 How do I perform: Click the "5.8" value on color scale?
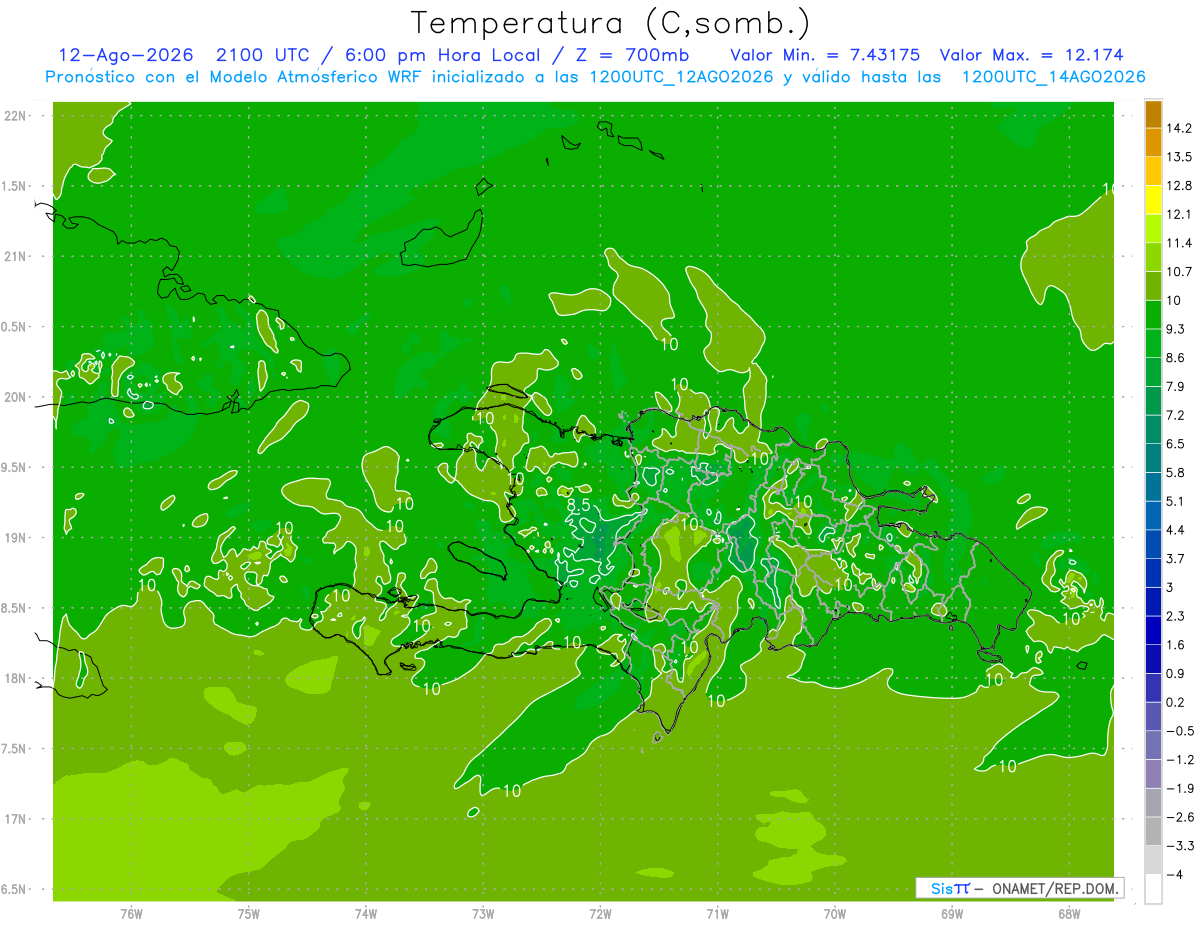(x=1177, y=472)
